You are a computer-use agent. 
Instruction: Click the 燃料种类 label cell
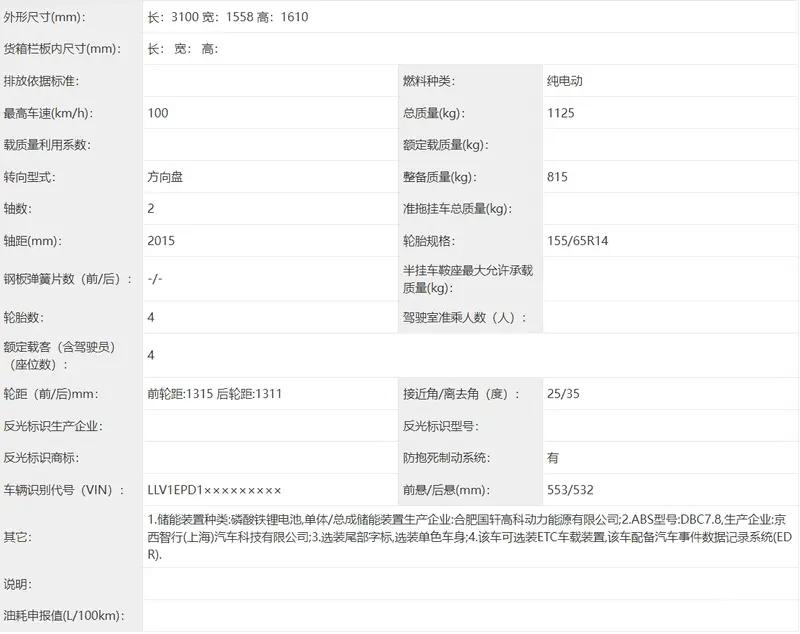(424, 80)
